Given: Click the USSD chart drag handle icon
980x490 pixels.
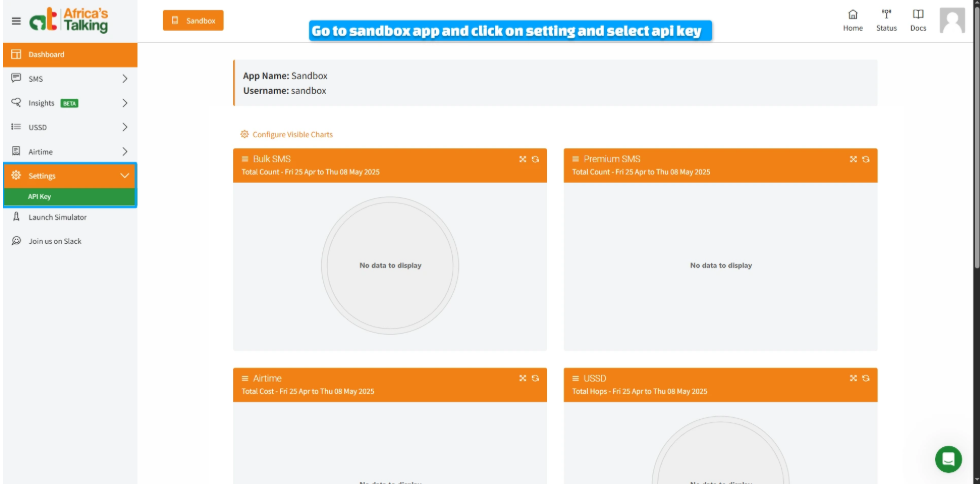Looking at the screenshot, I should [576, 378].
